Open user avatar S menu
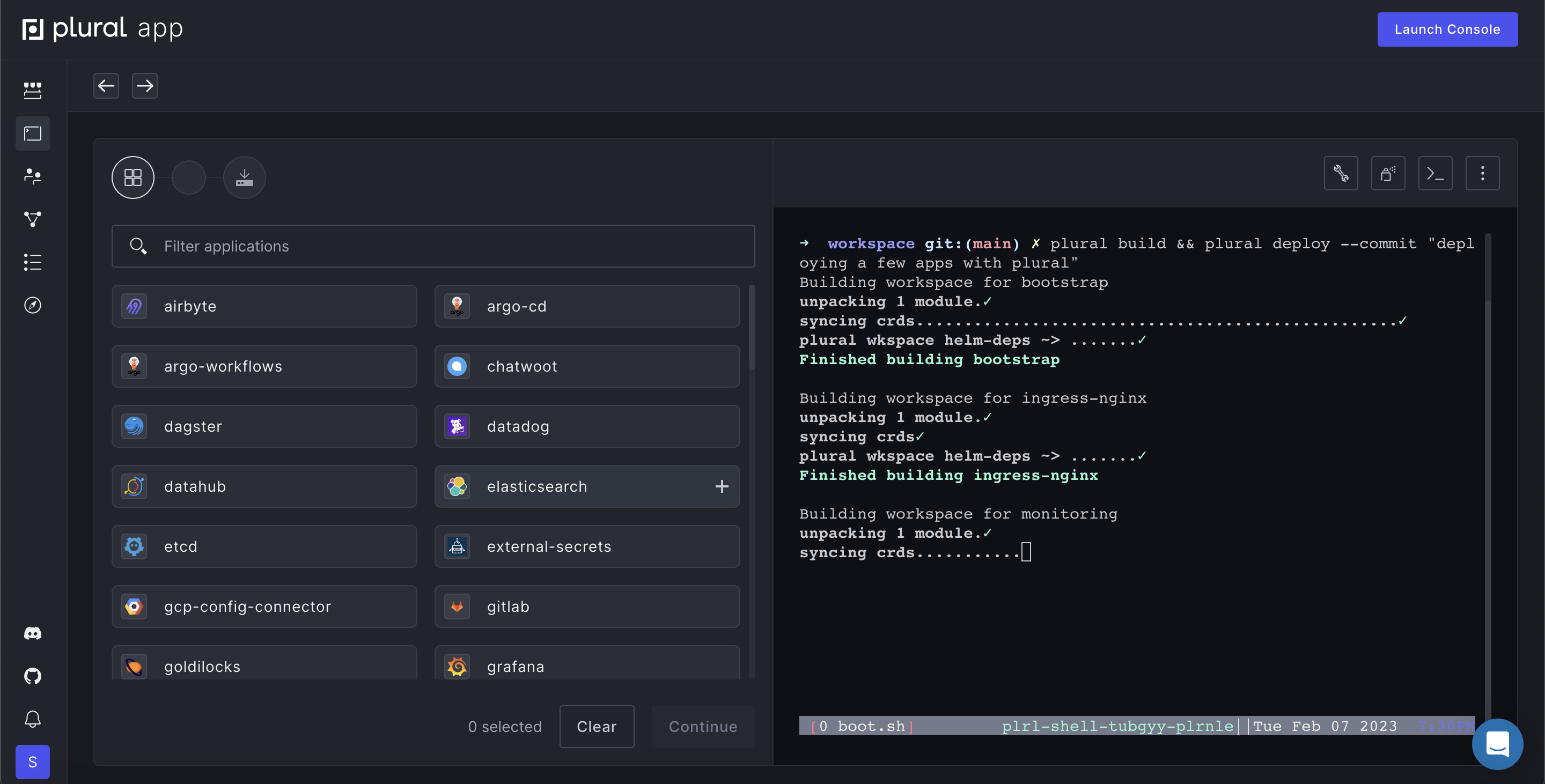The height and width of the screenshot is (784, 1545). pyautogui.click(x=32, y=762)
